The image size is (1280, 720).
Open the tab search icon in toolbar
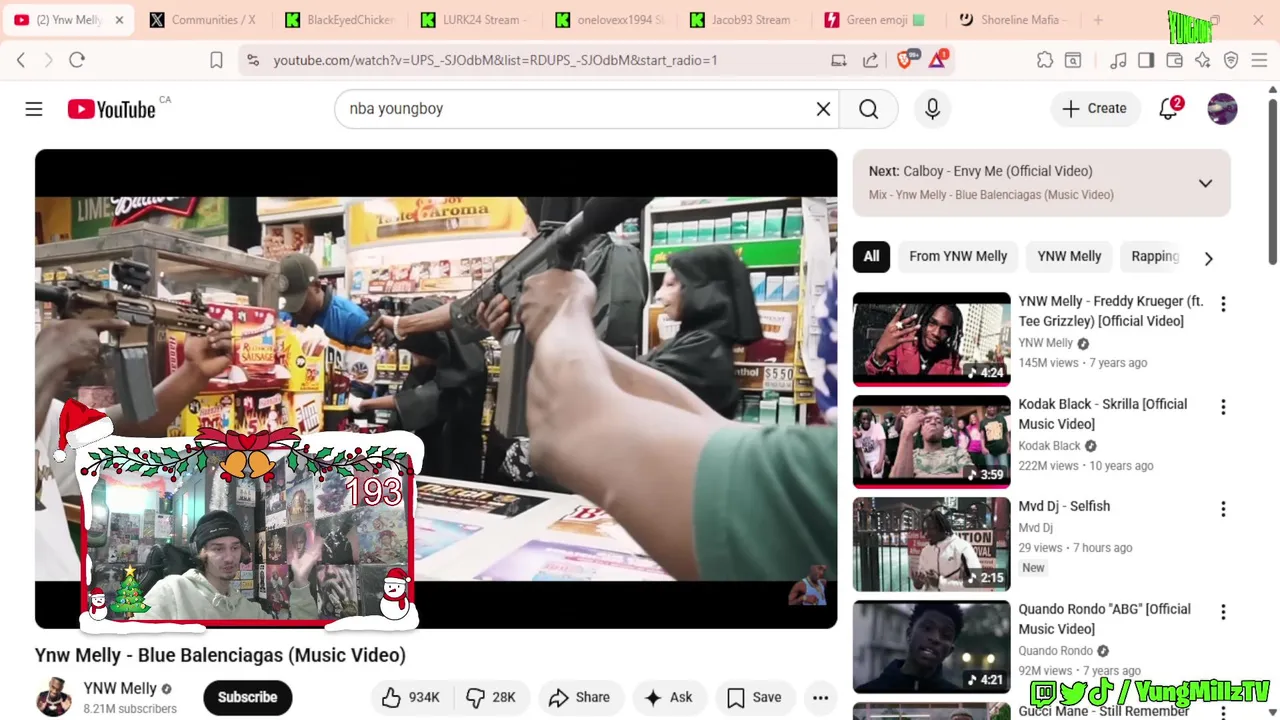click(1073, 60)
